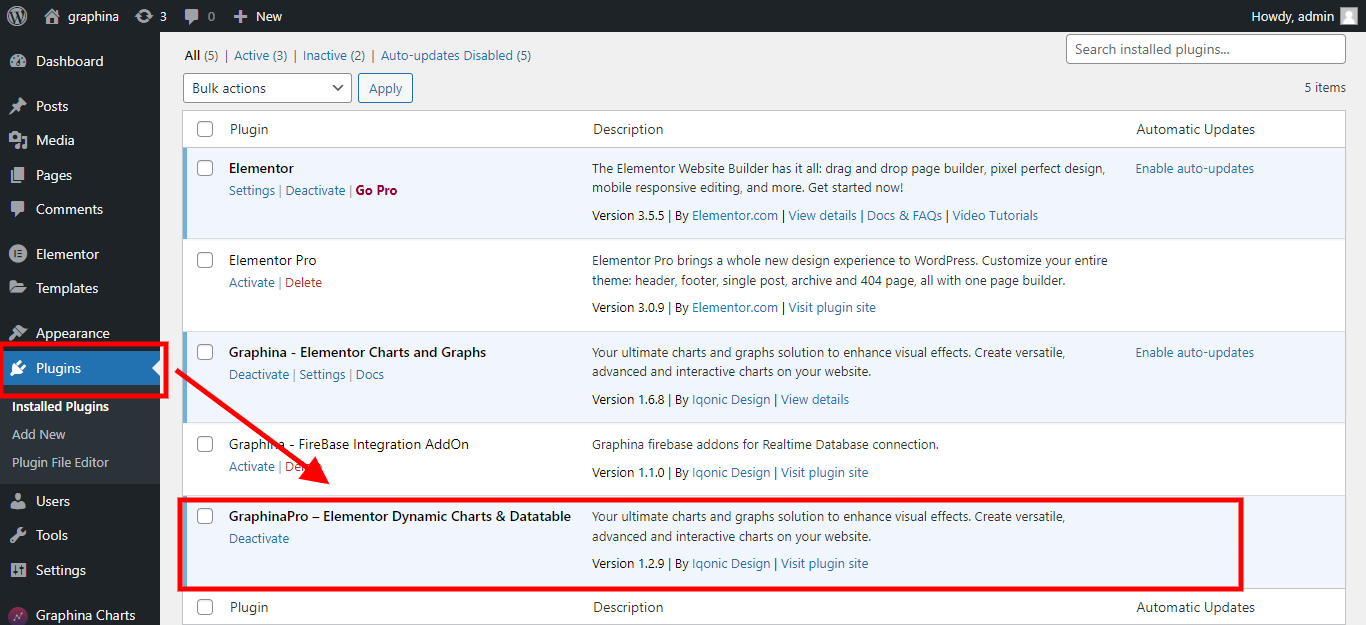1366x625 pixels.
Task: View details of Graphina version 1.6.8
Action: (x=815, y=400)
